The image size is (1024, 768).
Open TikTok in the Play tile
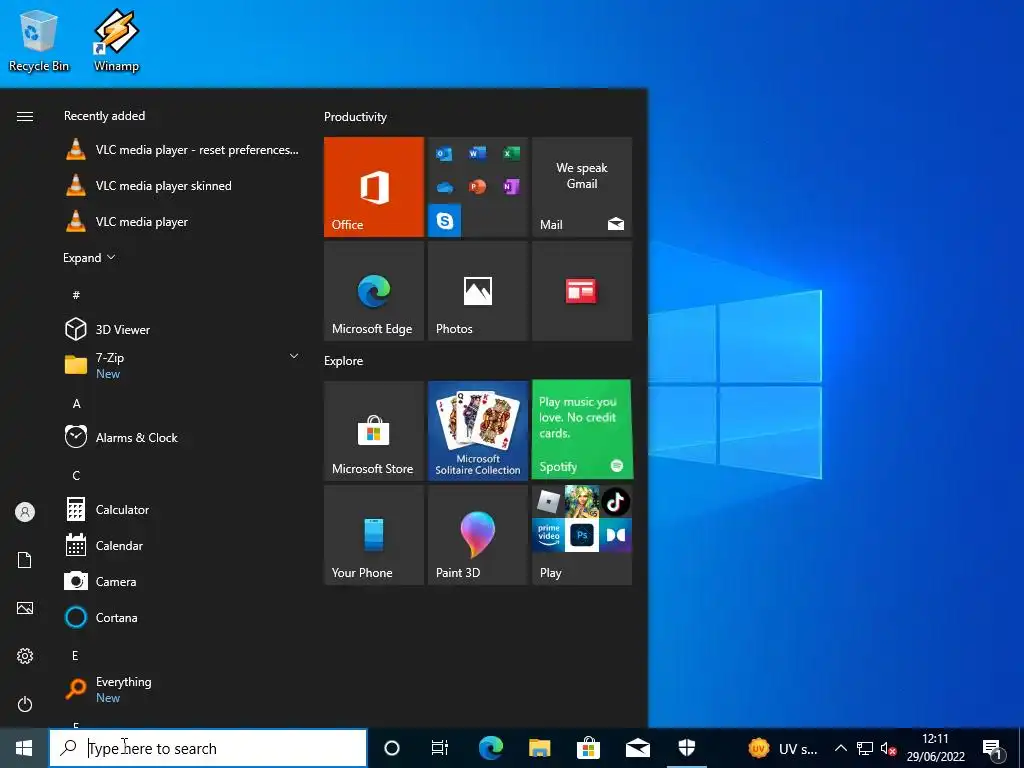click(x=615, y=502)
